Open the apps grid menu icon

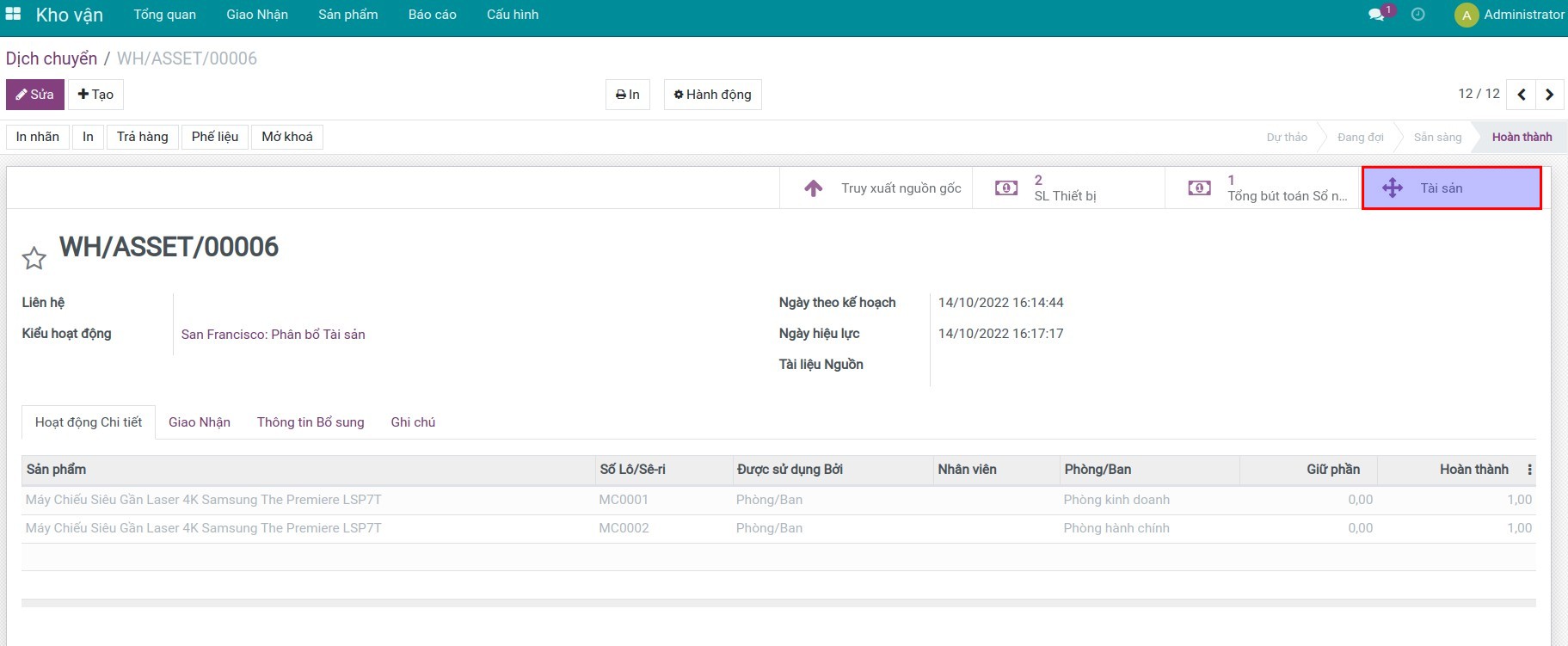click(x=13, y=15)
